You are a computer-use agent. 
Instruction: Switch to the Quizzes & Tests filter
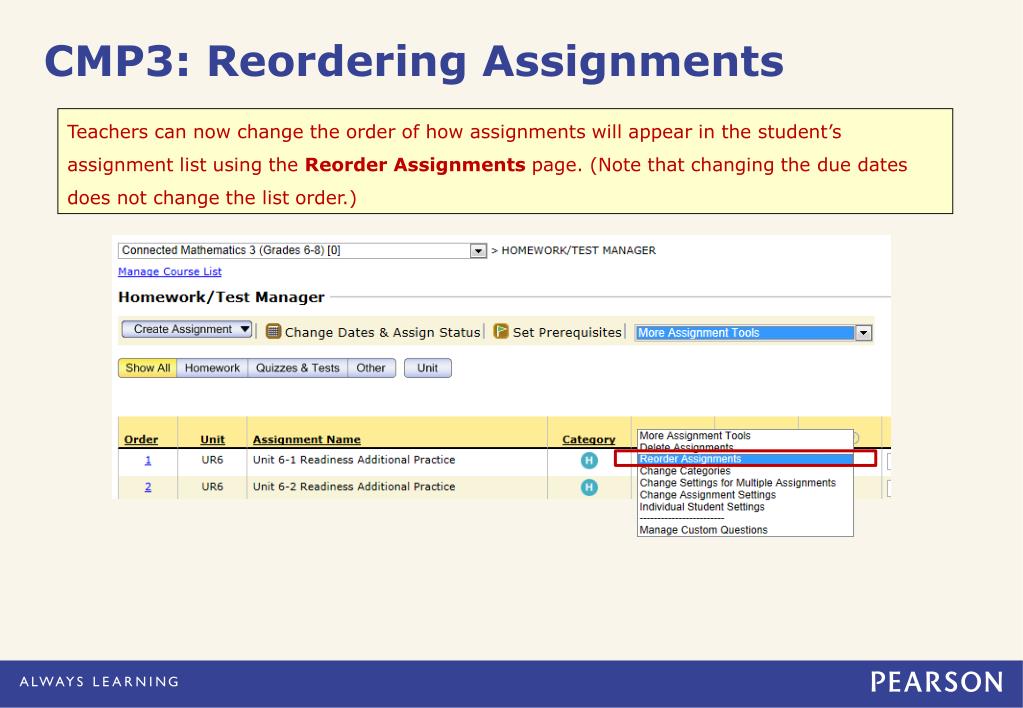(x=298, y=368)
